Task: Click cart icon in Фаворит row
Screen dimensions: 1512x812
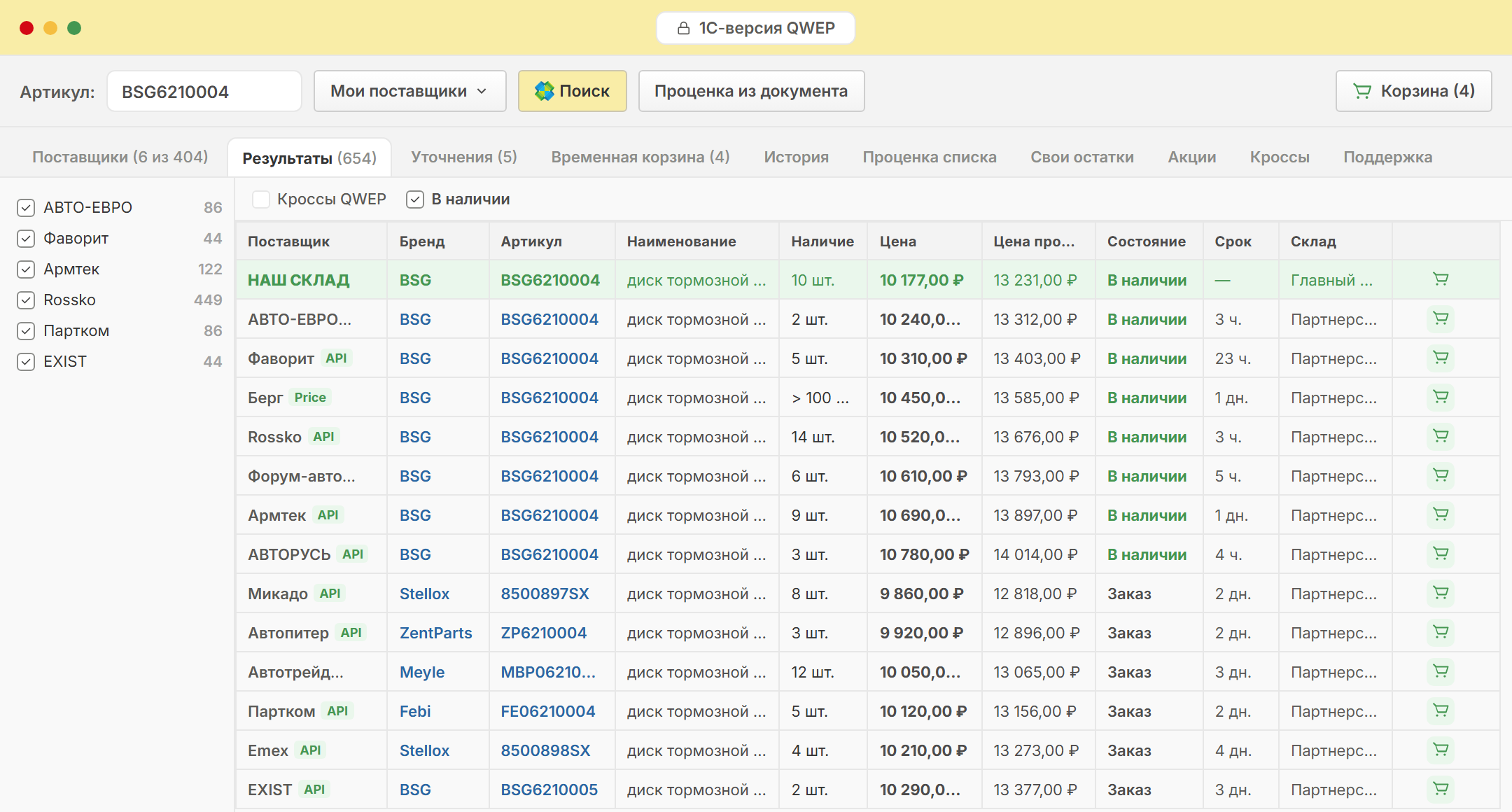Action: 1441,358
